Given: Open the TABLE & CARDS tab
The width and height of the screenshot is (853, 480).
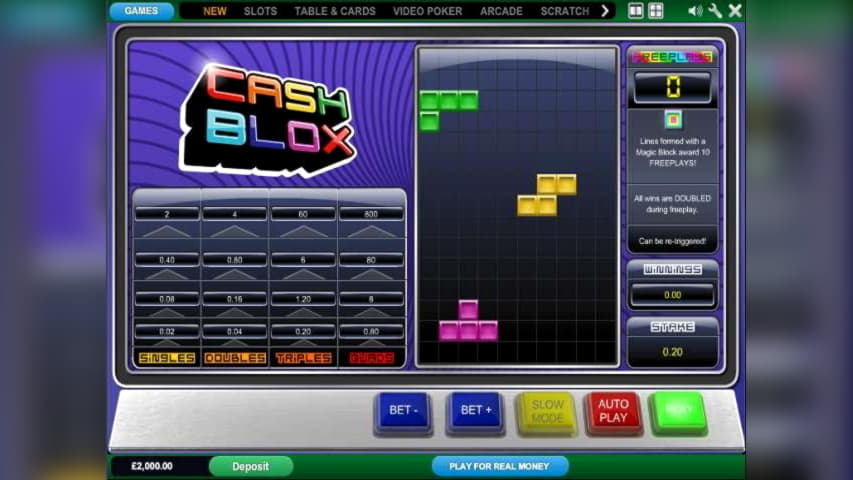Looking at the screenshot, I should coord(335,11).
